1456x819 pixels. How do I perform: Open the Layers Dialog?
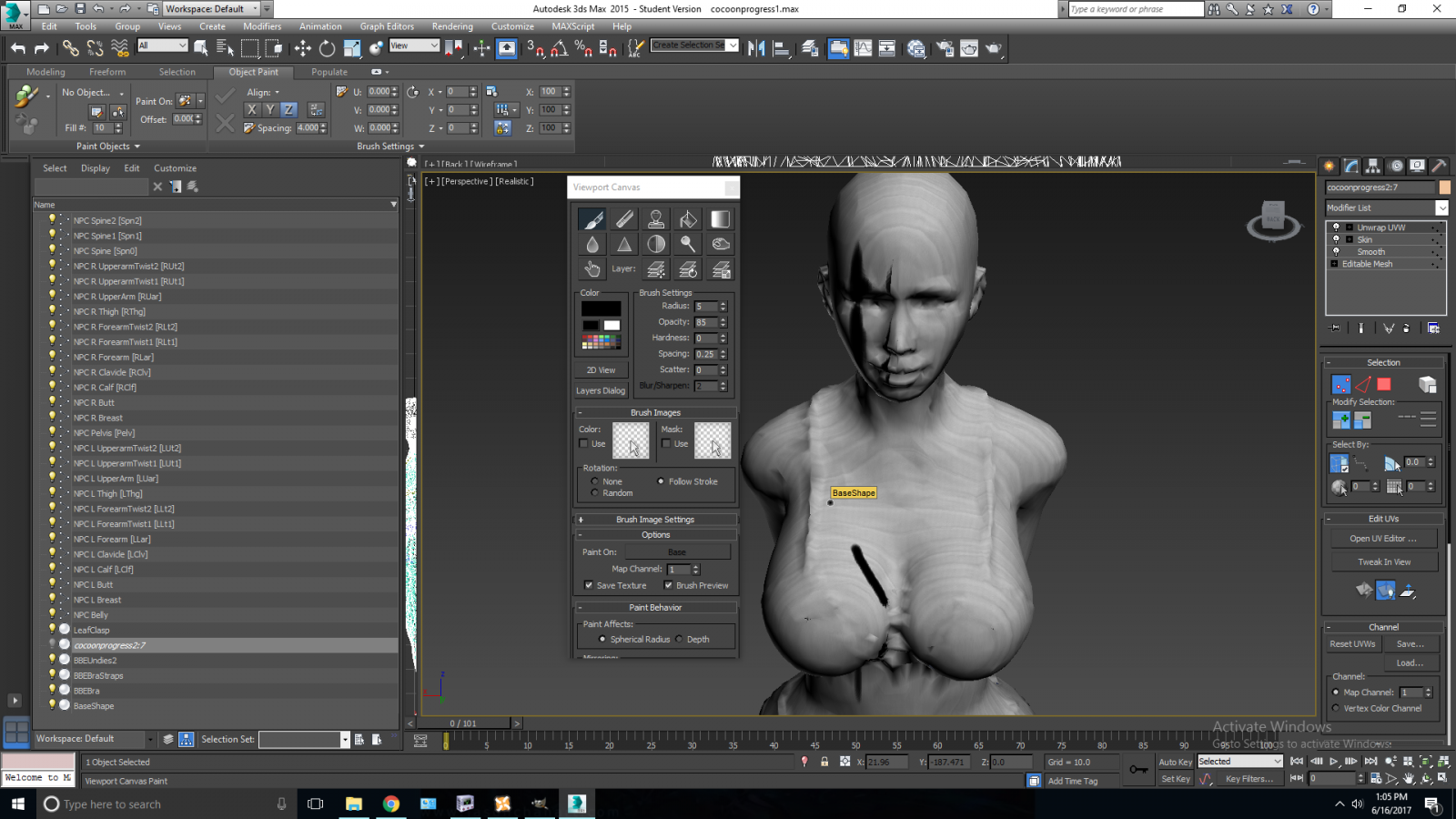point(601,390)
